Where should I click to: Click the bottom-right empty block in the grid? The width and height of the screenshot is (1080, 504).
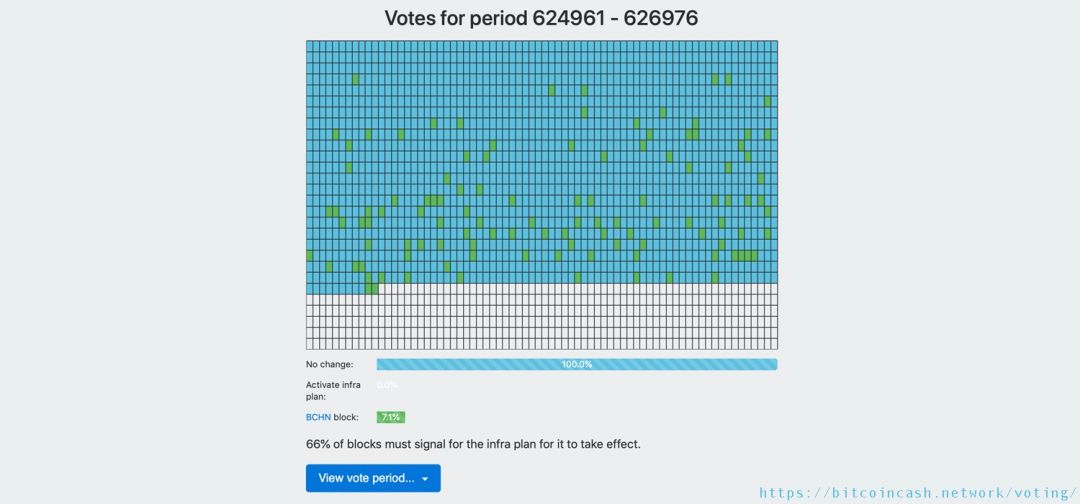coord(773,343)
